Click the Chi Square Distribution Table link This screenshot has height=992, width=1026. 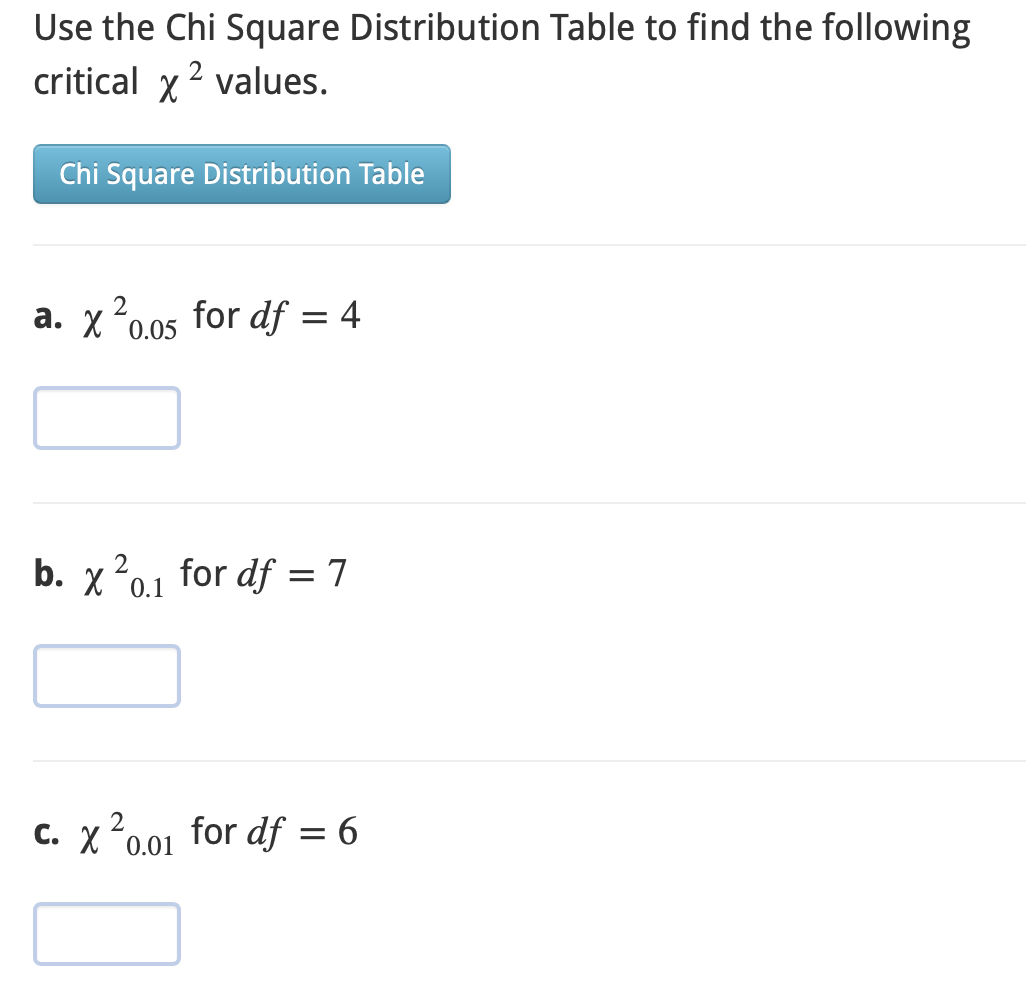242,174
